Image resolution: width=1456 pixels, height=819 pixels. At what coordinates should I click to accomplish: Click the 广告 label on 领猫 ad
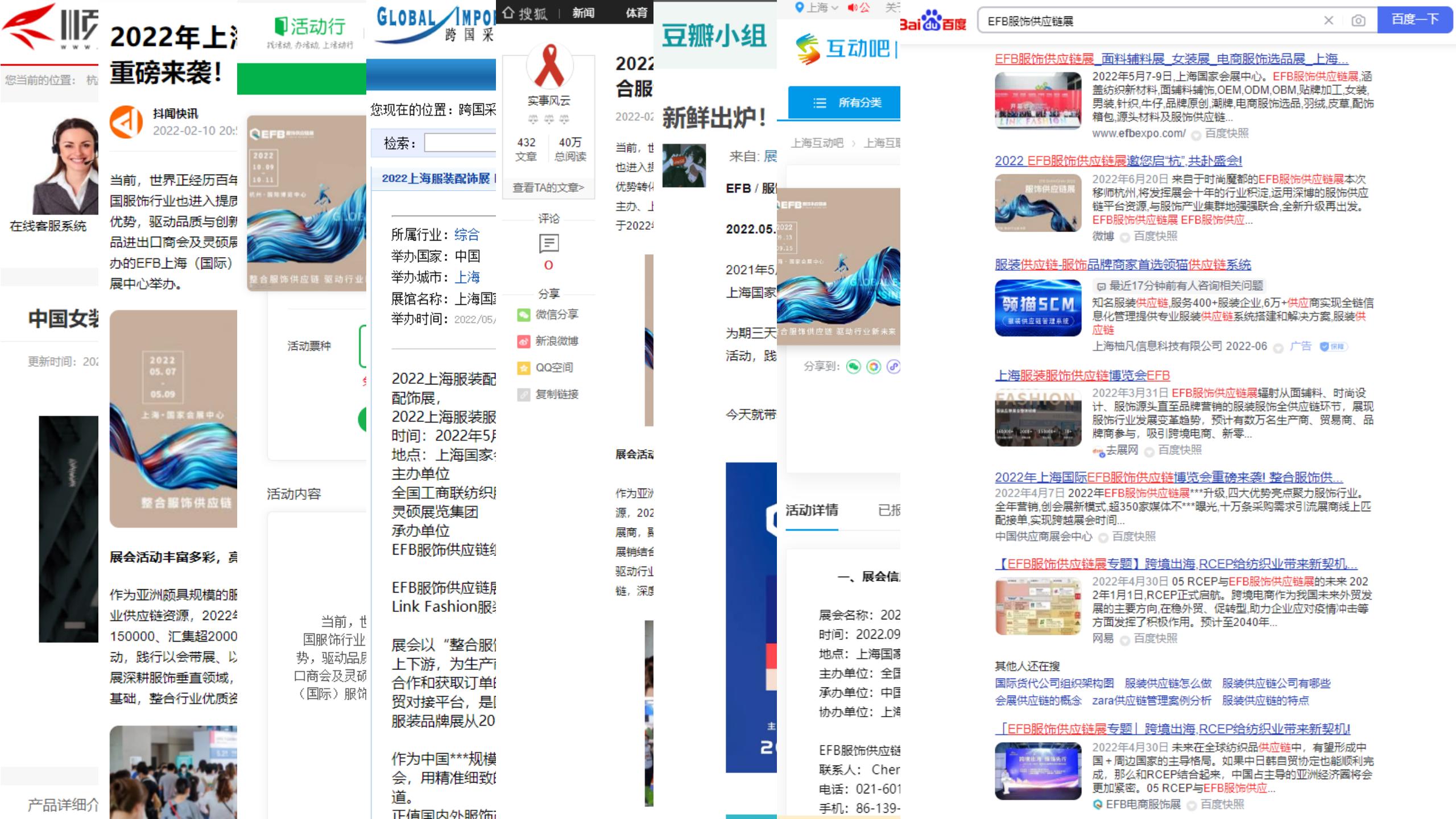click(1300, 346)
